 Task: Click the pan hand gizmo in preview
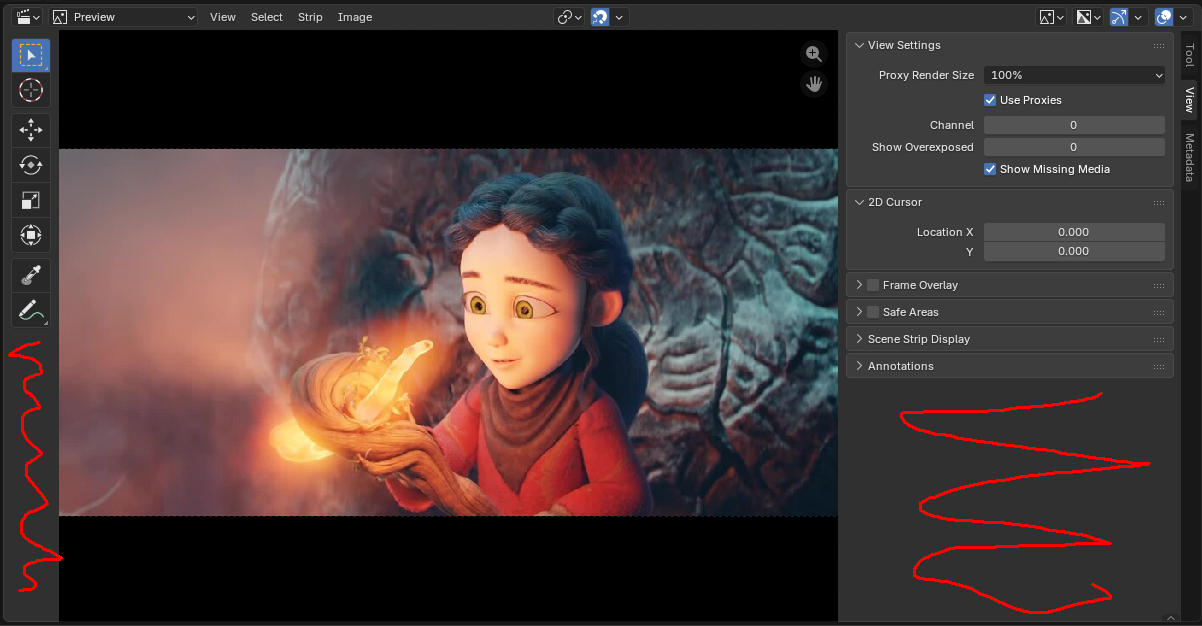[814, 84]
